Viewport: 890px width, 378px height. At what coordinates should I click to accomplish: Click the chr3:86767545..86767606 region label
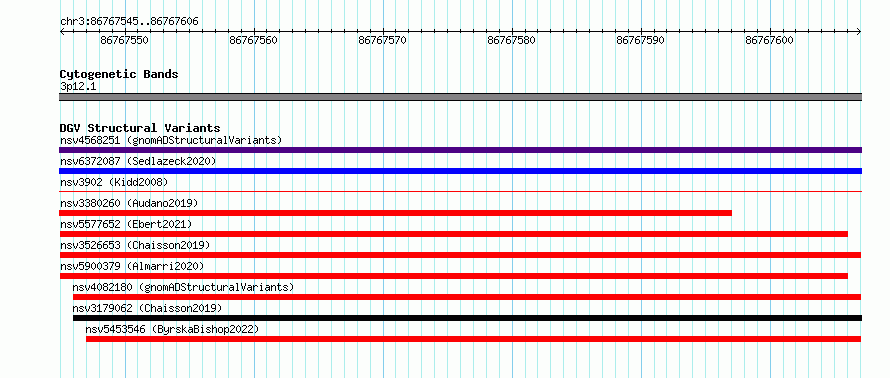(x=129, y=22)
